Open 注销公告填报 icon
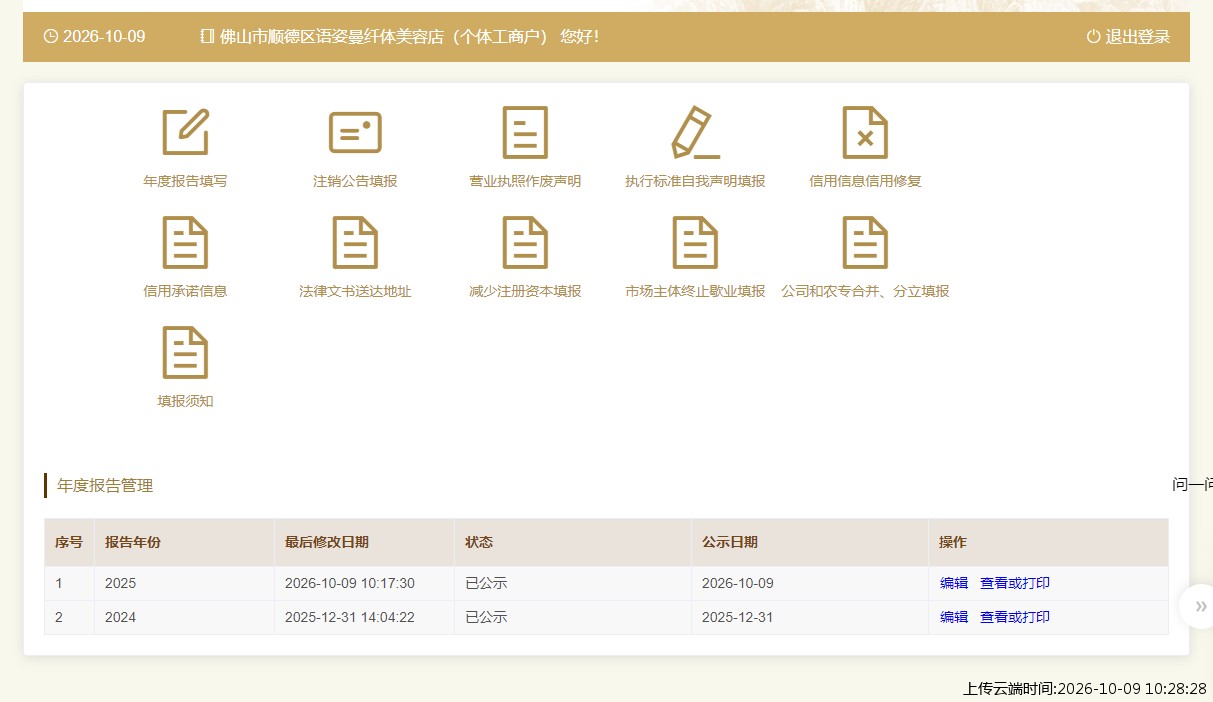This screenshot has width=1213, height=702. tap(355, 132)
